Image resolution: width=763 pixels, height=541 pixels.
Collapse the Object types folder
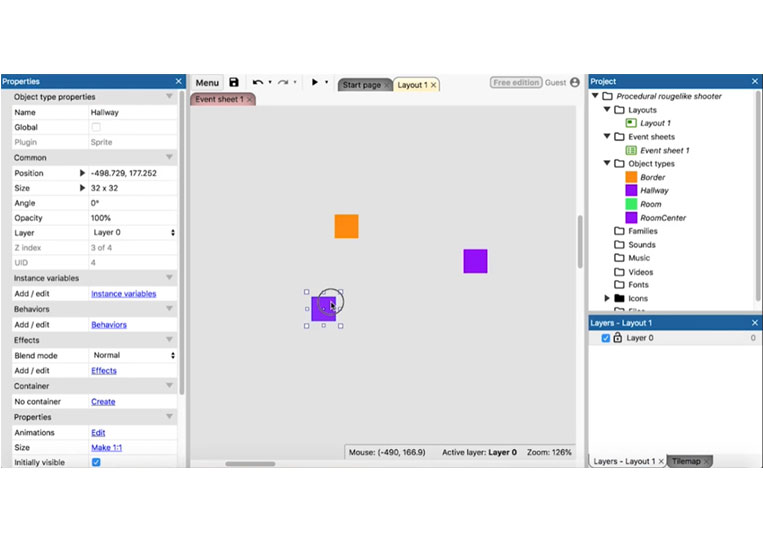point(607,163)
